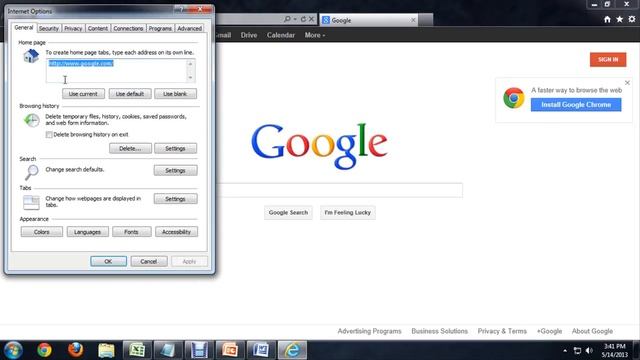Open Tabs Settings button
Image resolution: width=640 pixels, height=360 pixels.
point(176,199)
